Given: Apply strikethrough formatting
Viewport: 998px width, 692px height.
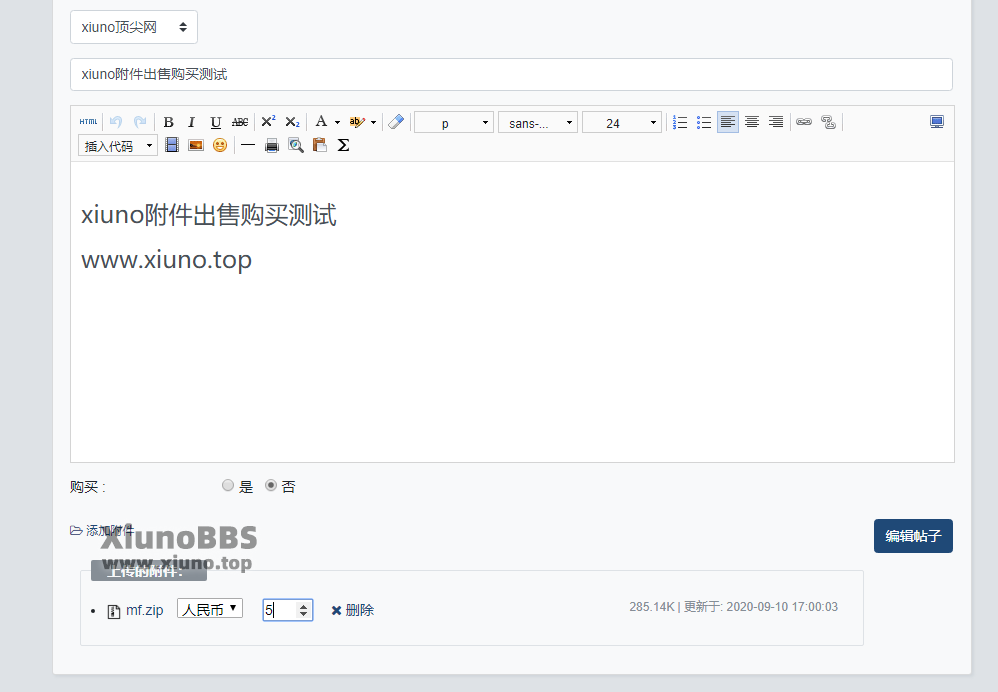Looking at the screenshot, I should point(240,122).
